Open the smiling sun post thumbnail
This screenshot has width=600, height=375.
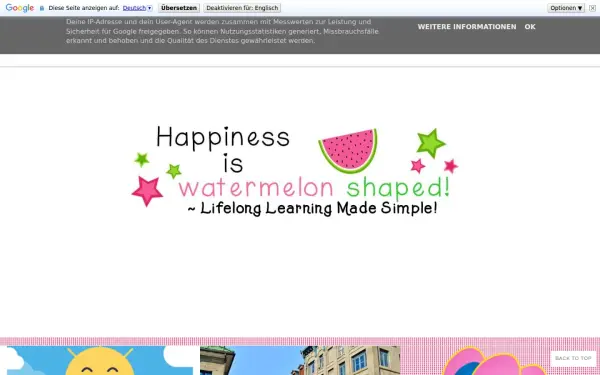click(100, 360)
